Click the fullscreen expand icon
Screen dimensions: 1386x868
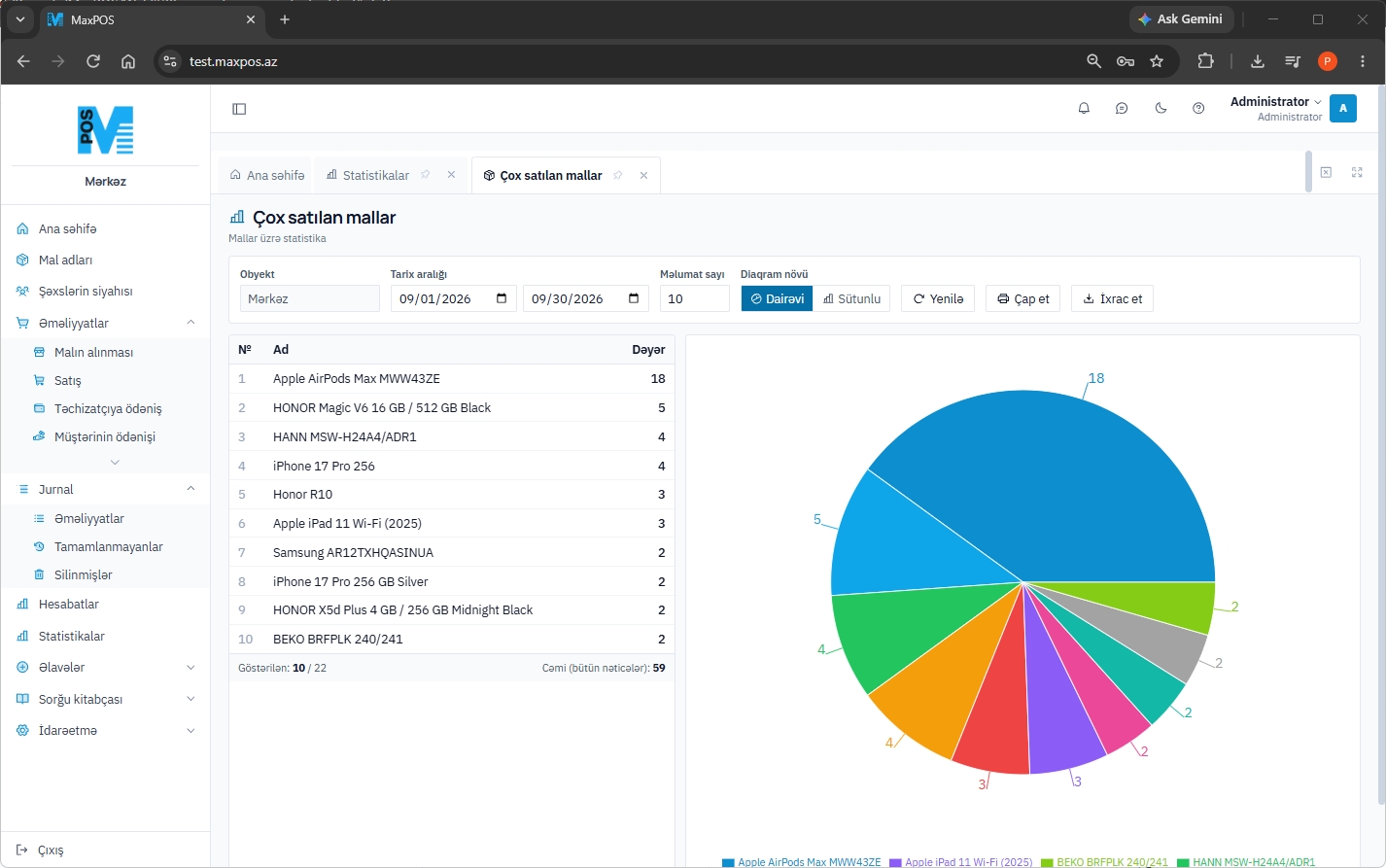1357,172
